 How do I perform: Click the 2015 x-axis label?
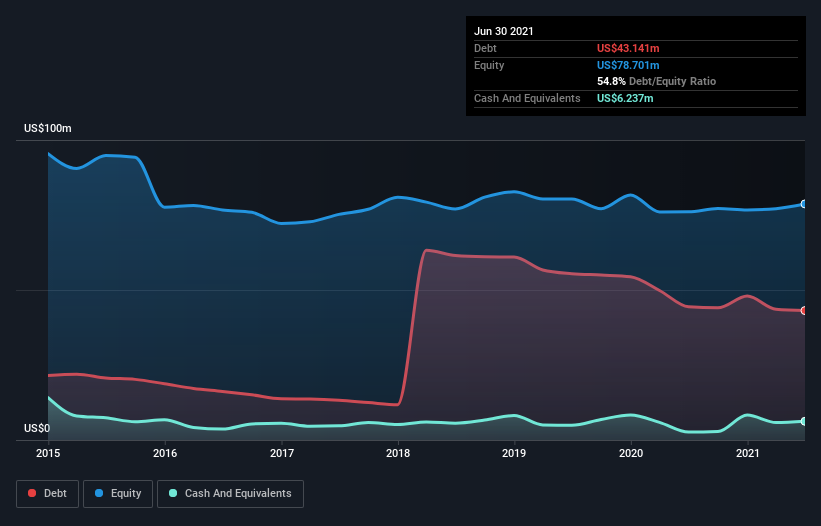click(48, 453)
